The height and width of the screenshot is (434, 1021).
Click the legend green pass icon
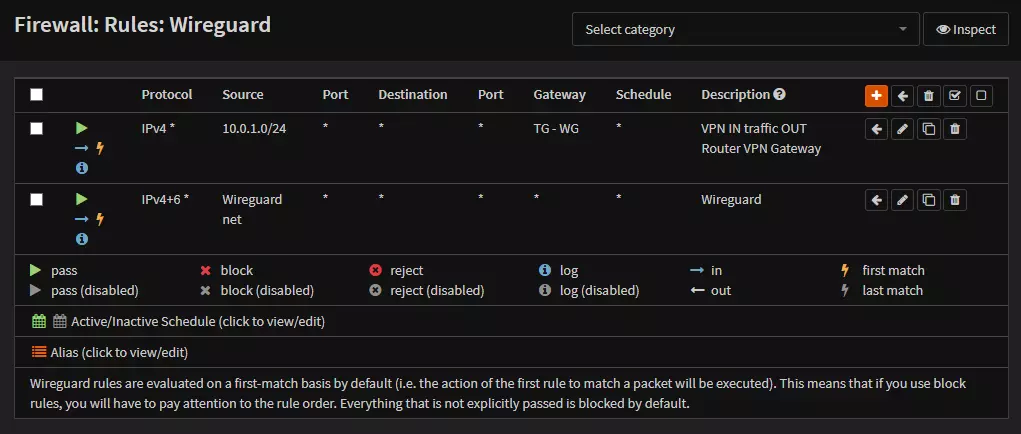coord(35,270)
